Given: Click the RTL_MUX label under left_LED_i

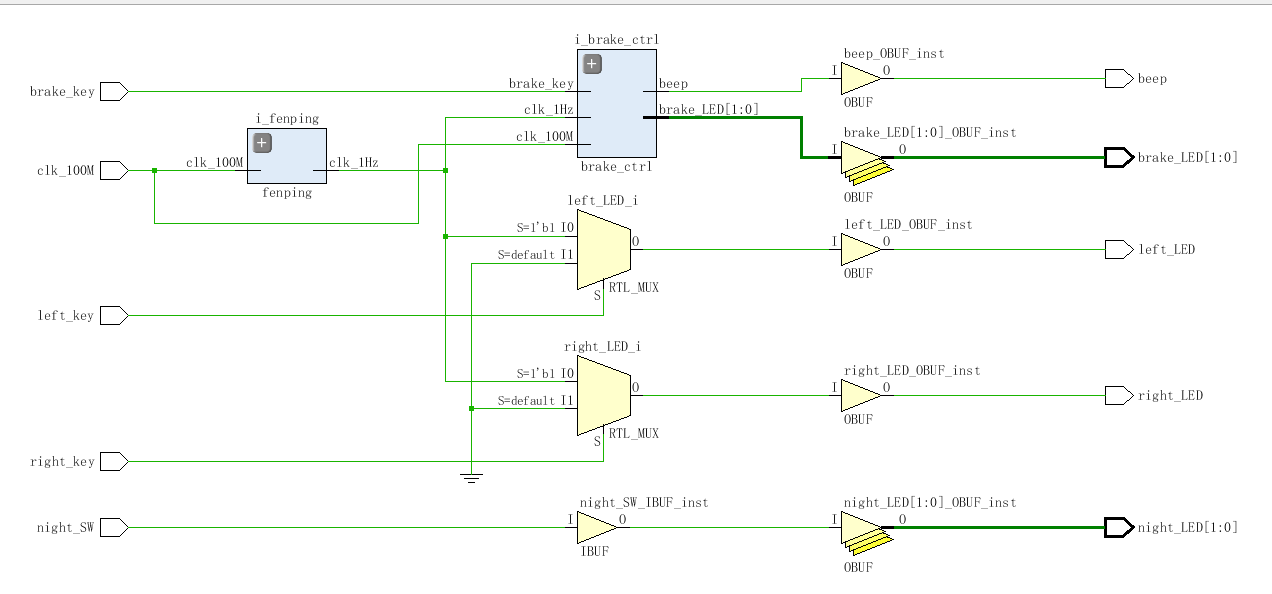Looking at the screenshot, I should (634, 287).
